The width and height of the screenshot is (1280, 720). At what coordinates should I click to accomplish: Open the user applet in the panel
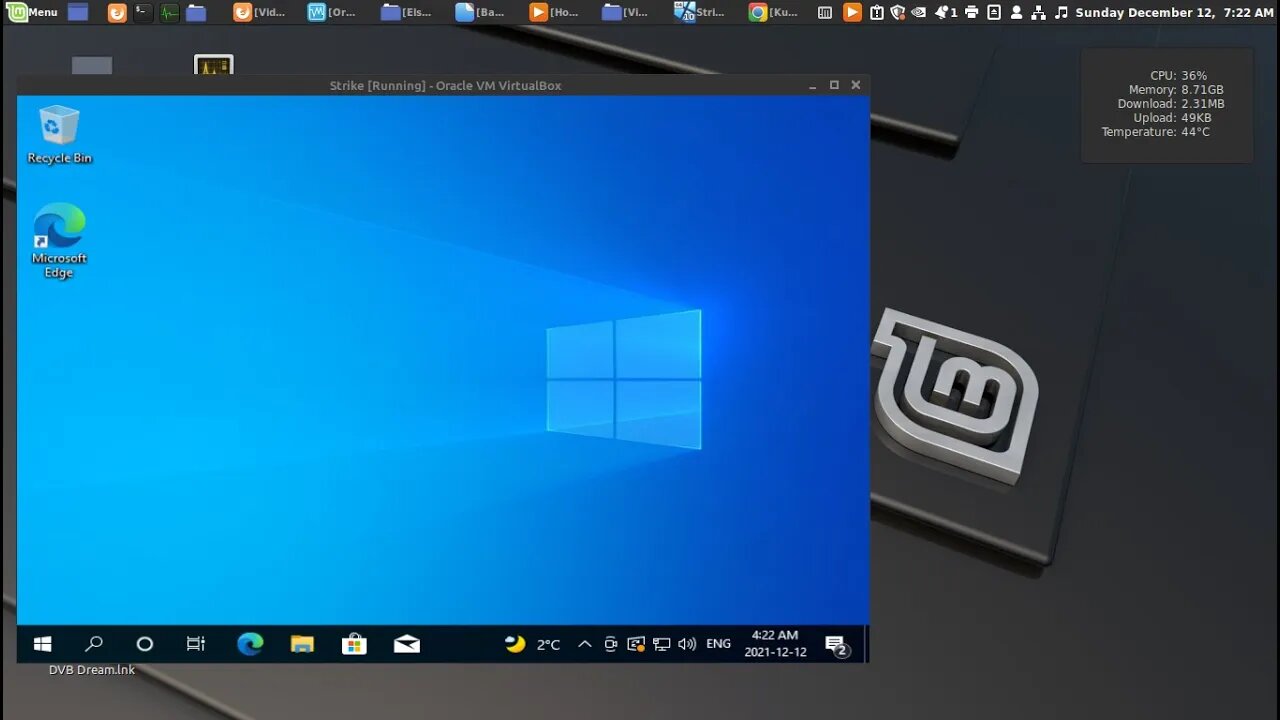pyautogui.click(x=1017, y=13)
